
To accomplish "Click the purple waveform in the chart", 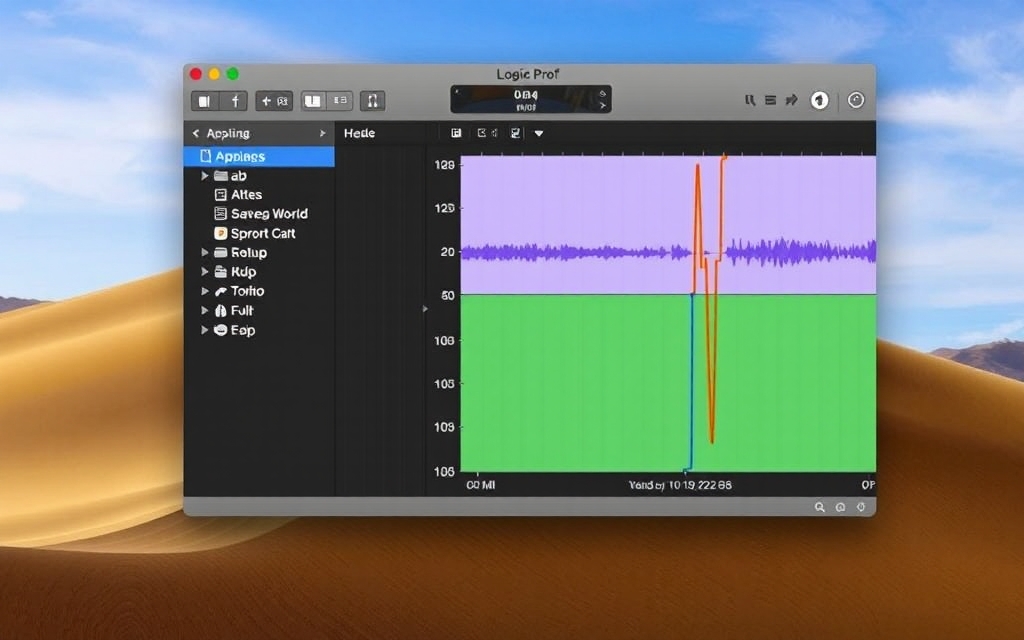I will click(669, 252).
